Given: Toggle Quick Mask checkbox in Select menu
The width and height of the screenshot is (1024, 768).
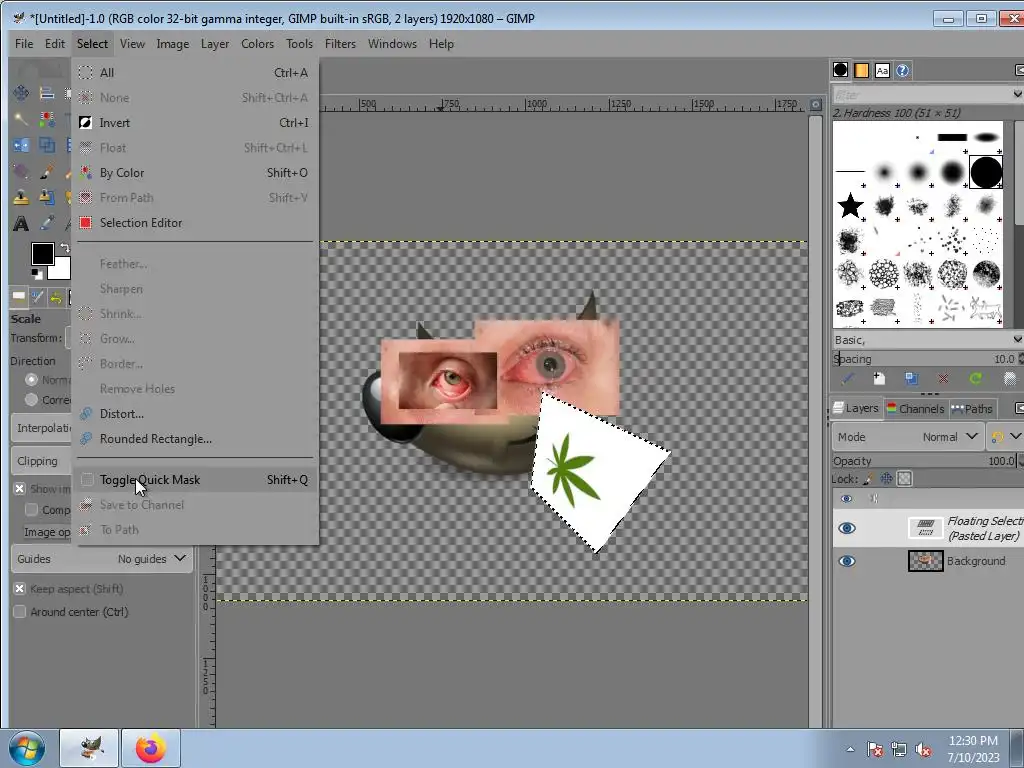Looking at the screenshot, I should pyautogui.click(x=87, y=480).
